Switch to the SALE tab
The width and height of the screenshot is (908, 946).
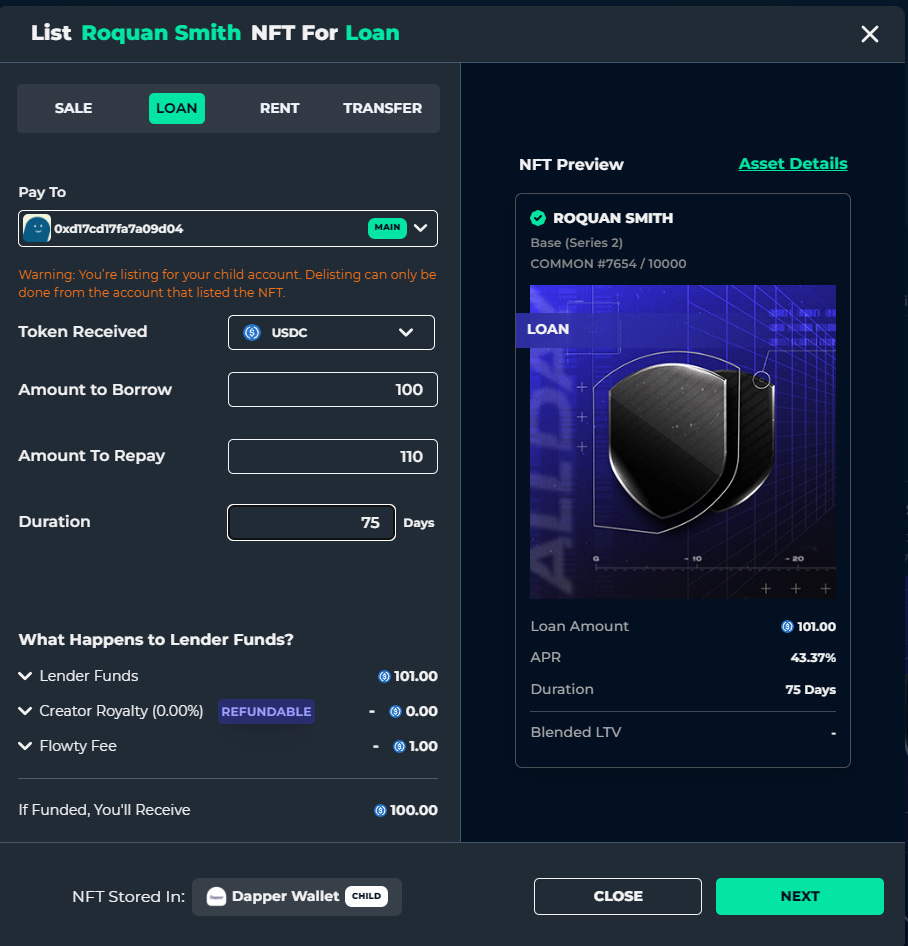tap(73, 108)
